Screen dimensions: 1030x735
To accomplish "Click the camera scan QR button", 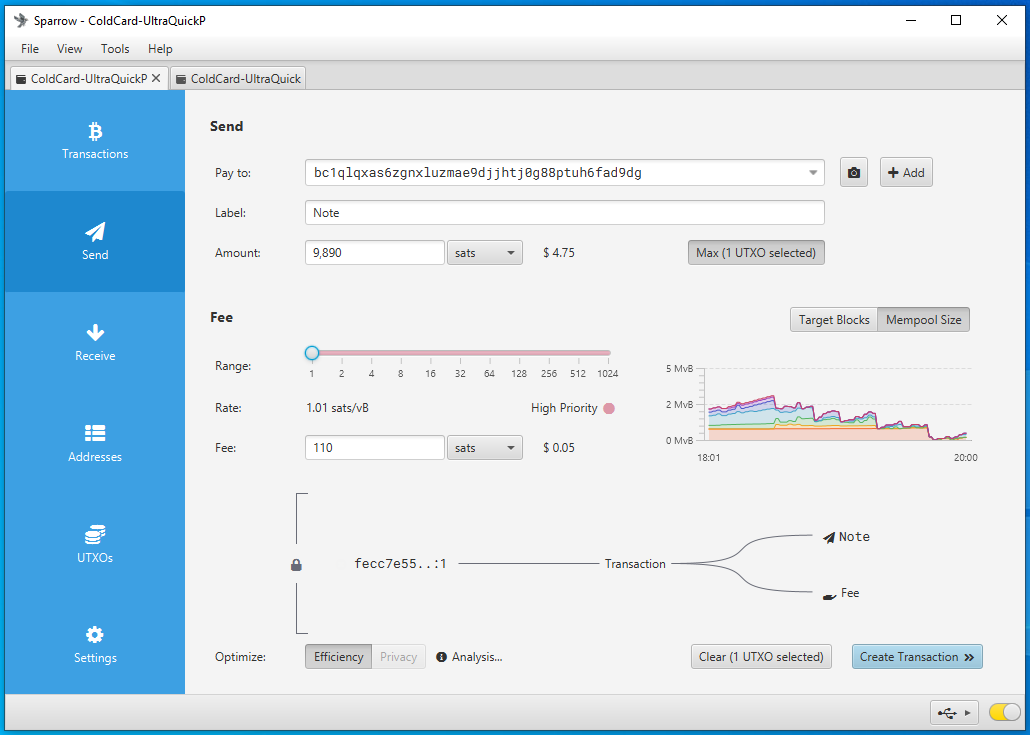I will click(x=853, y=173).
